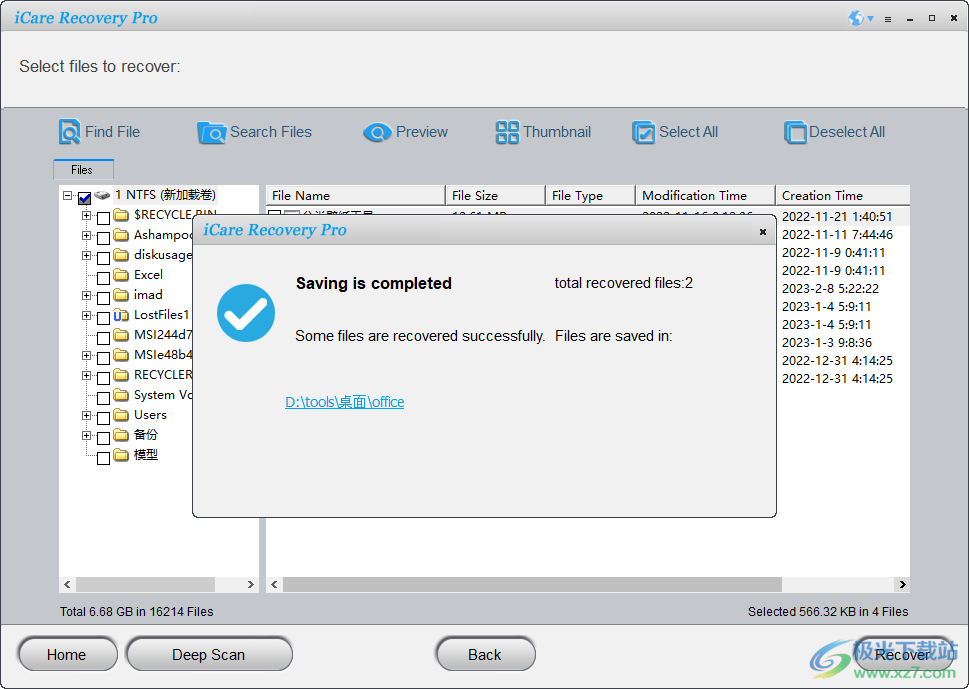Check the Users folder checkbox
969x689 pixels.
pos(104,414)
